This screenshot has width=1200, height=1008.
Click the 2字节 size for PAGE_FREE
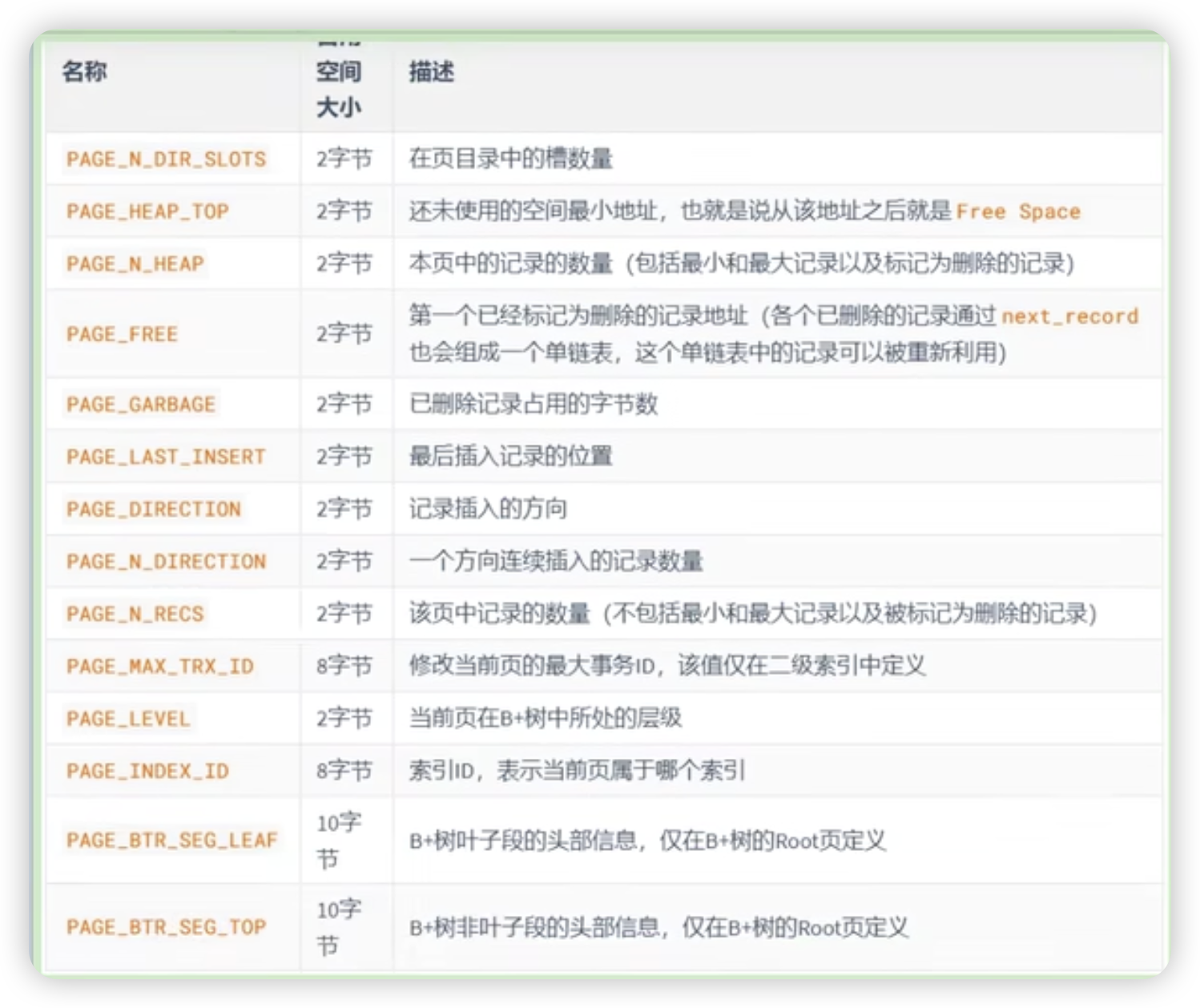pos(344,333)
